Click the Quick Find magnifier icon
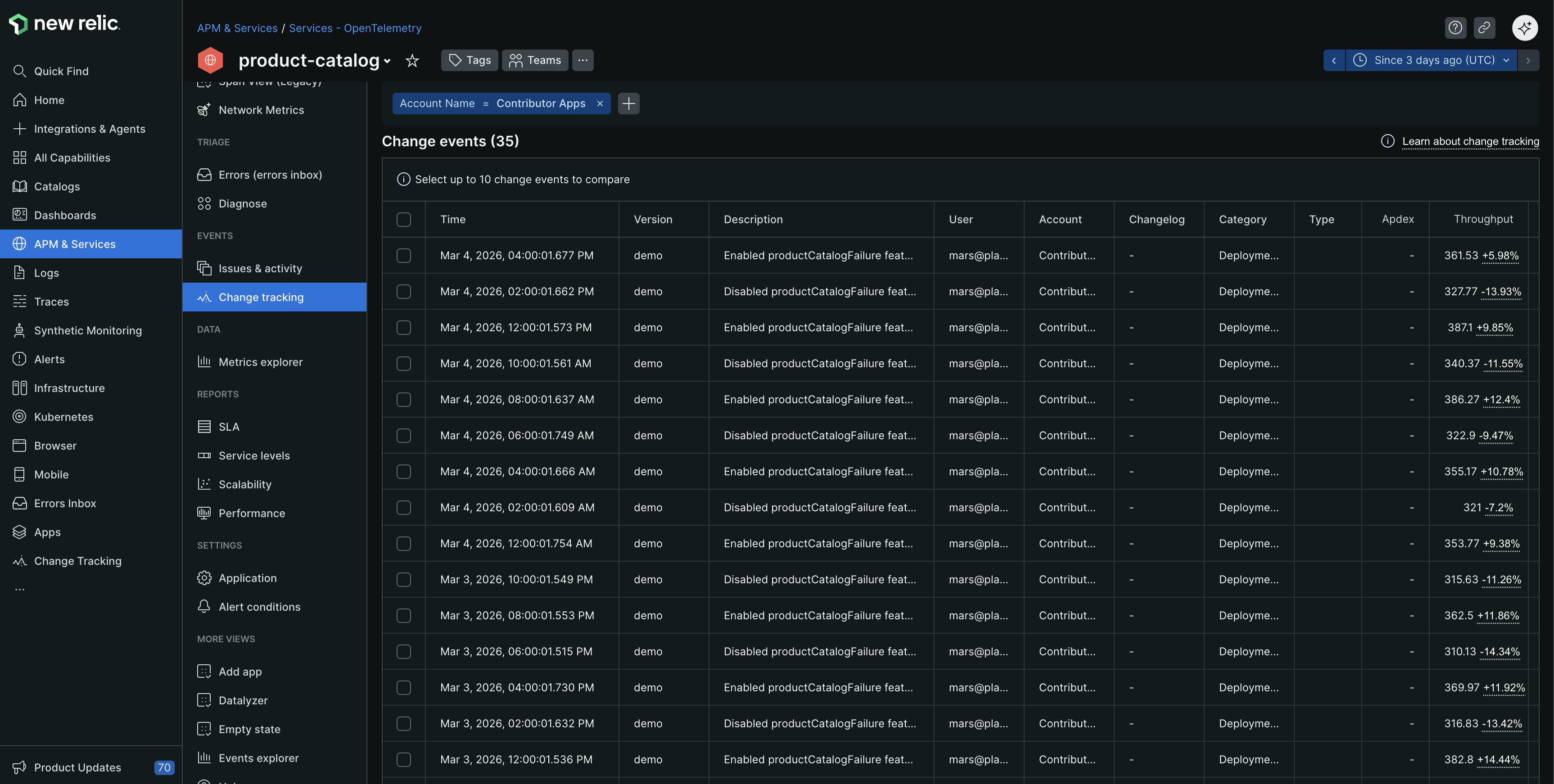The width and height of the screenshot is (1554, 784). 19,71
